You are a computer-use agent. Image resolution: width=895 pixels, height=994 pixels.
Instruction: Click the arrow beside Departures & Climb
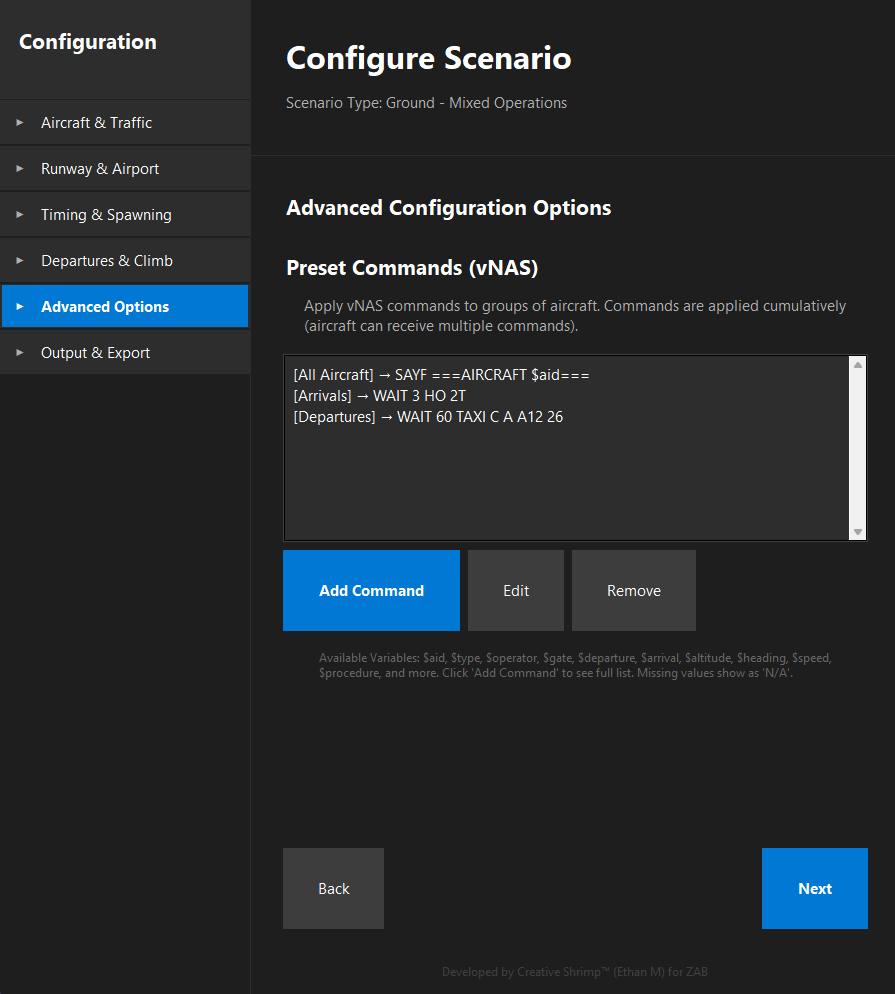21,260
